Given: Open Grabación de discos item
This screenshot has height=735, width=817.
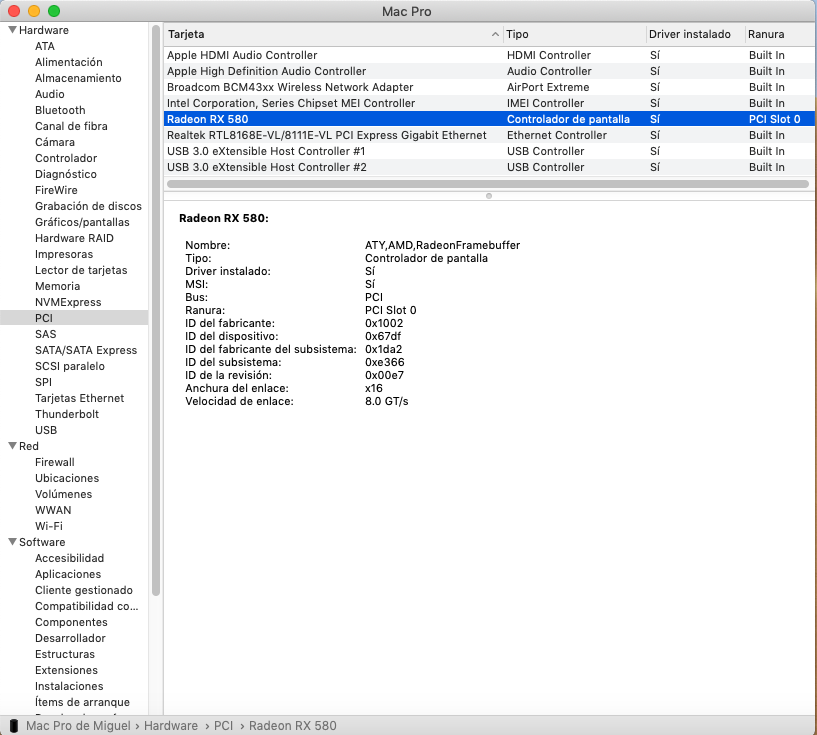Looking at the screenshot, I should [x=88, y=206].
